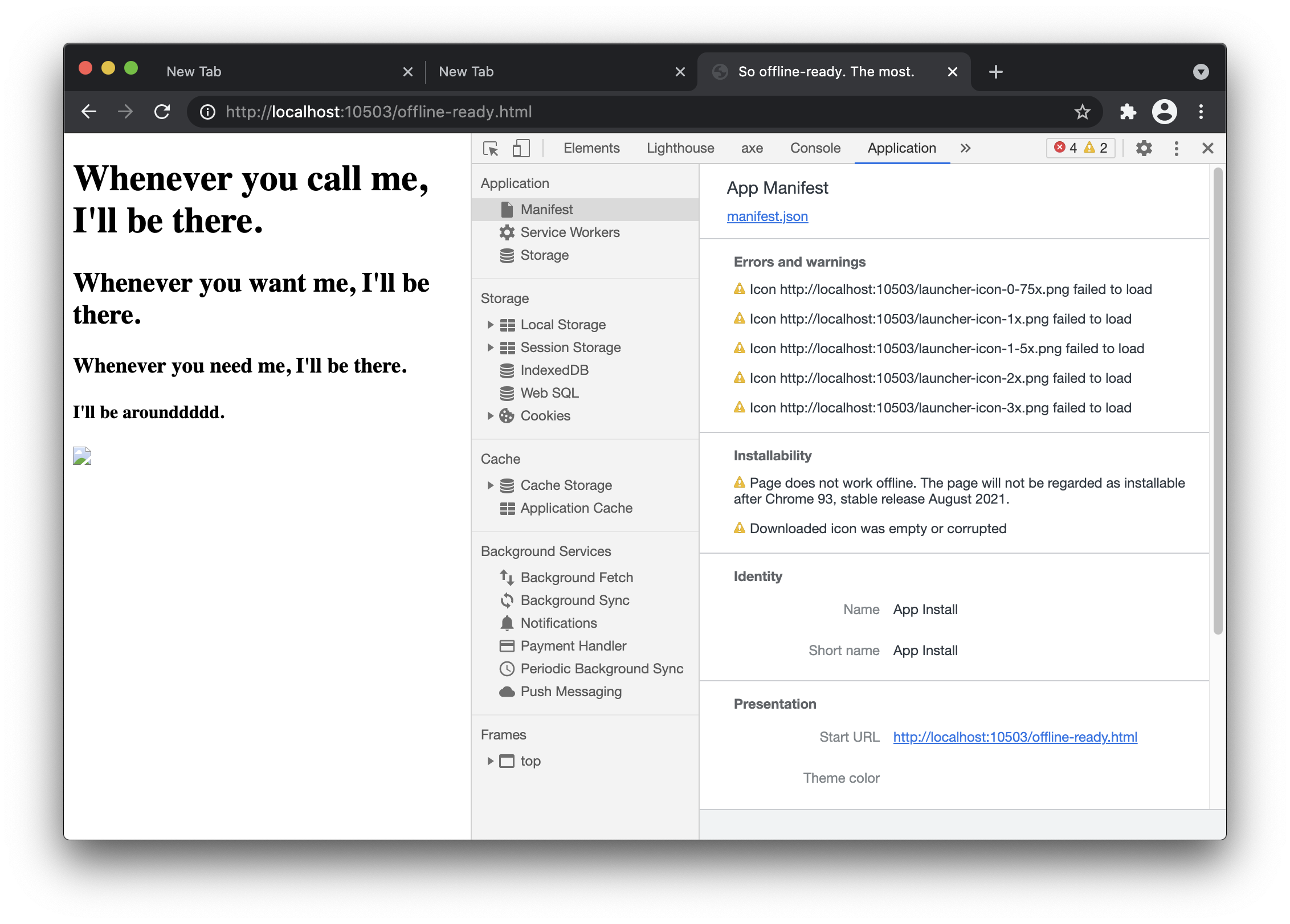Open the manifest.json link
The height and width of the screenshot is (924, 1290).
767,216
